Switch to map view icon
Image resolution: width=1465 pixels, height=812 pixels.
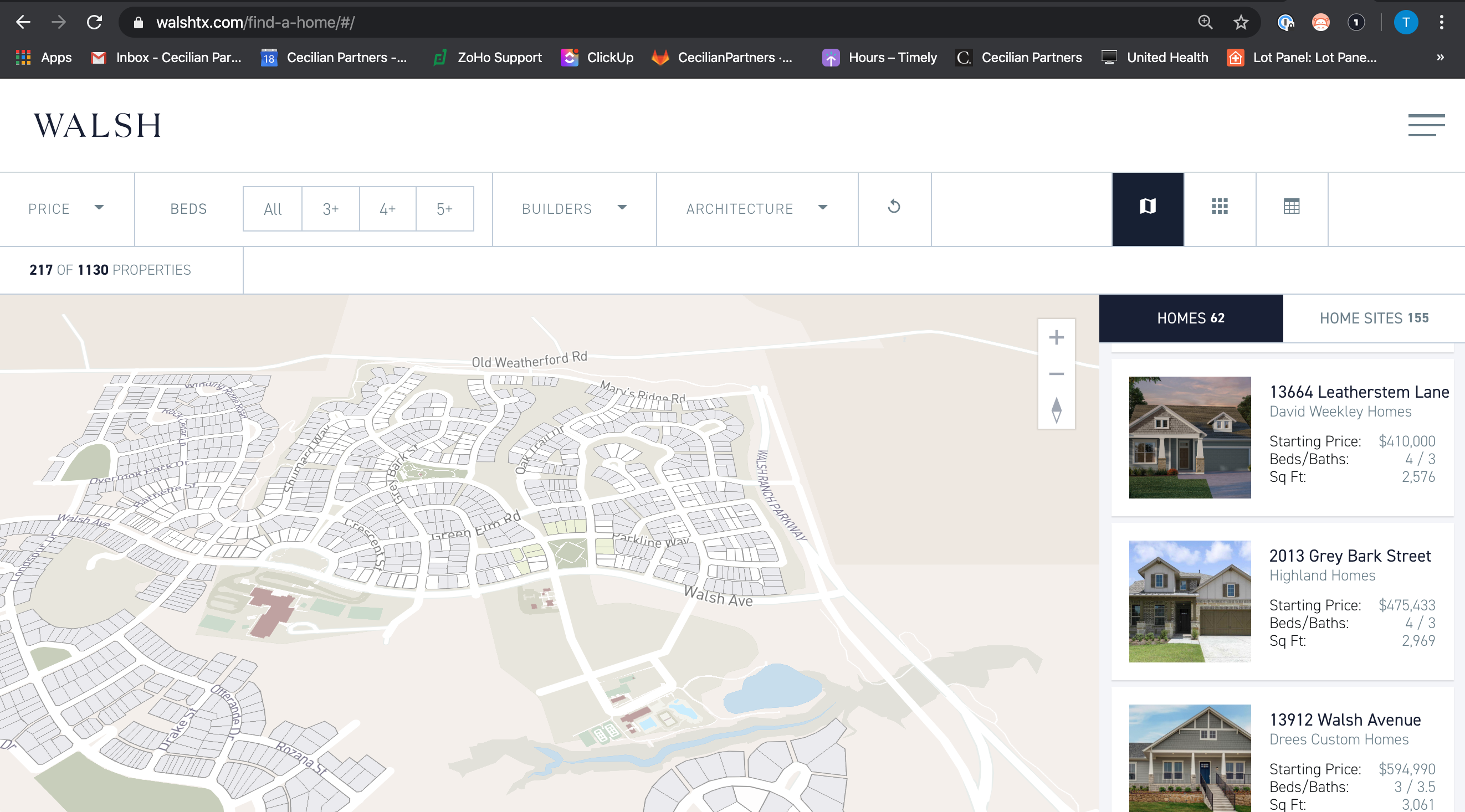pos(1148,208)
